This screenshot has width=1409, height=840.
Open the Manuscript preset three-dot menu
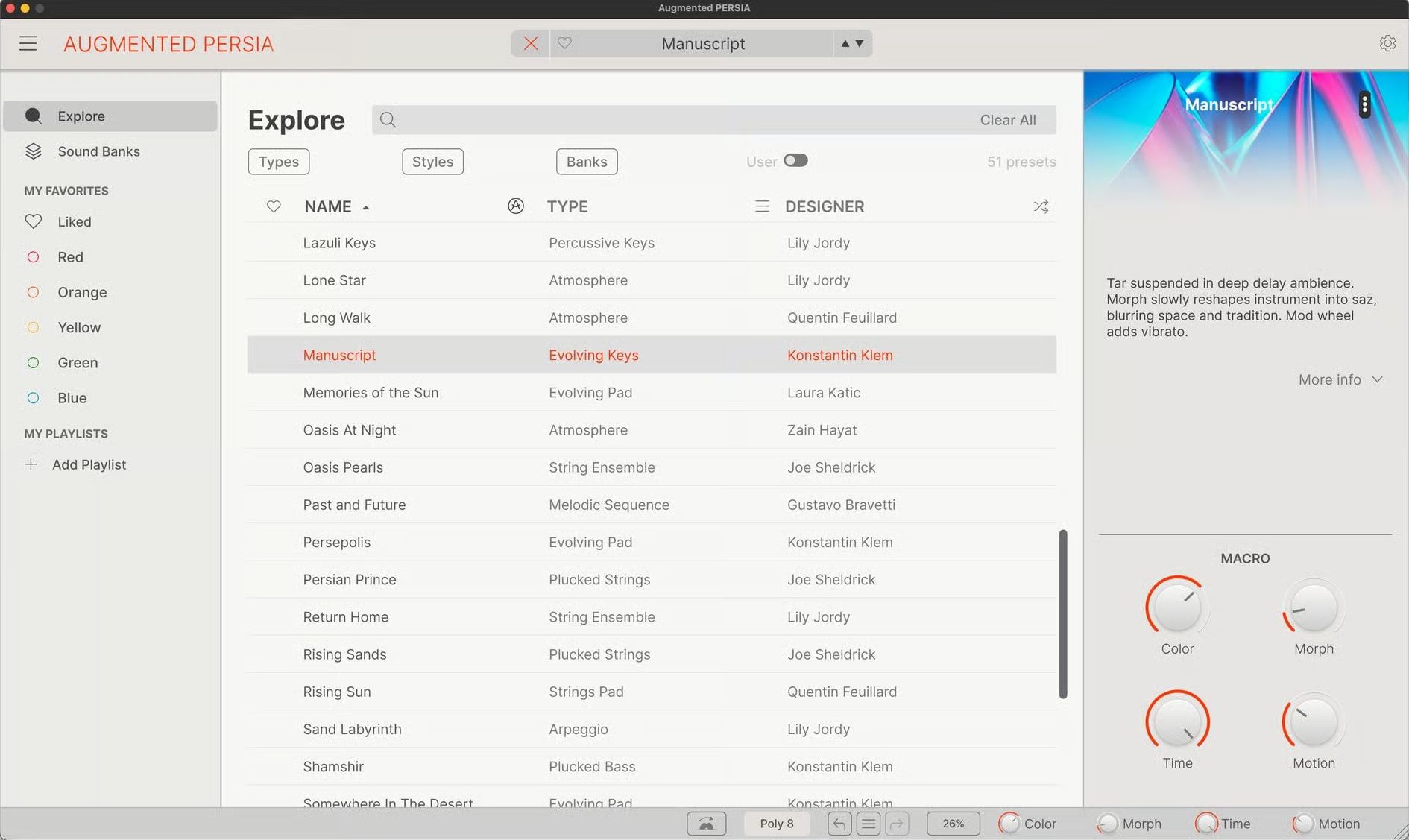click(x=1364, y=105)
